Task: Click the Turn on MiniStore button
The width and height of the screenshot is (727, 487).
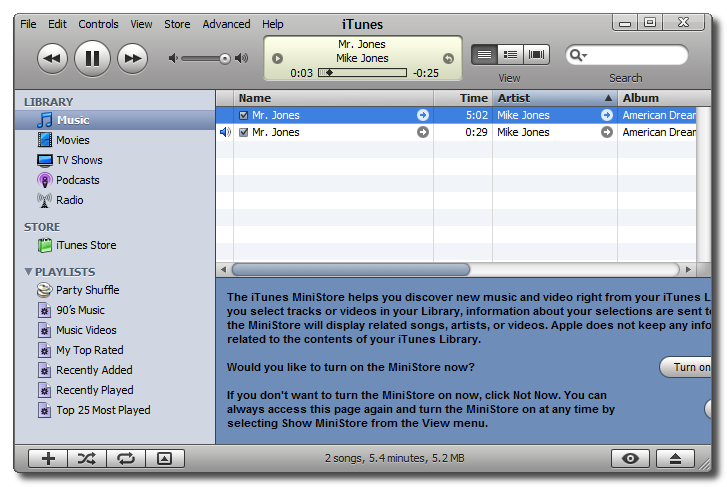Action: [x=688, y=367]
